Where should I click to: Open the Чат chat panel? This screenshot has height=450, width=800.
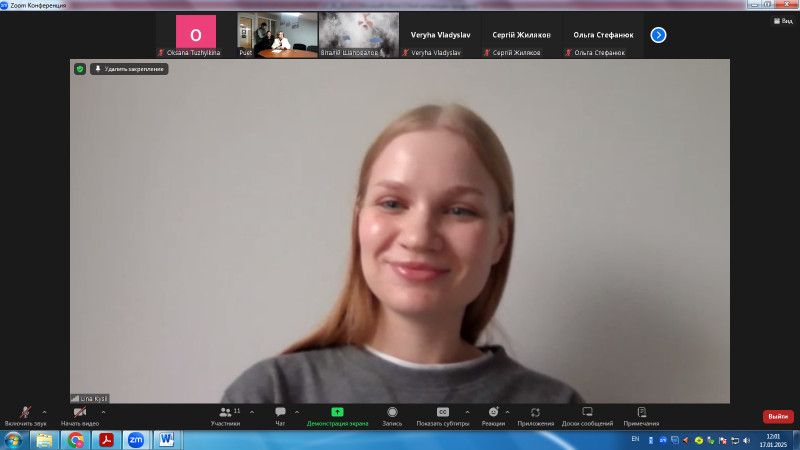[280, 414]
